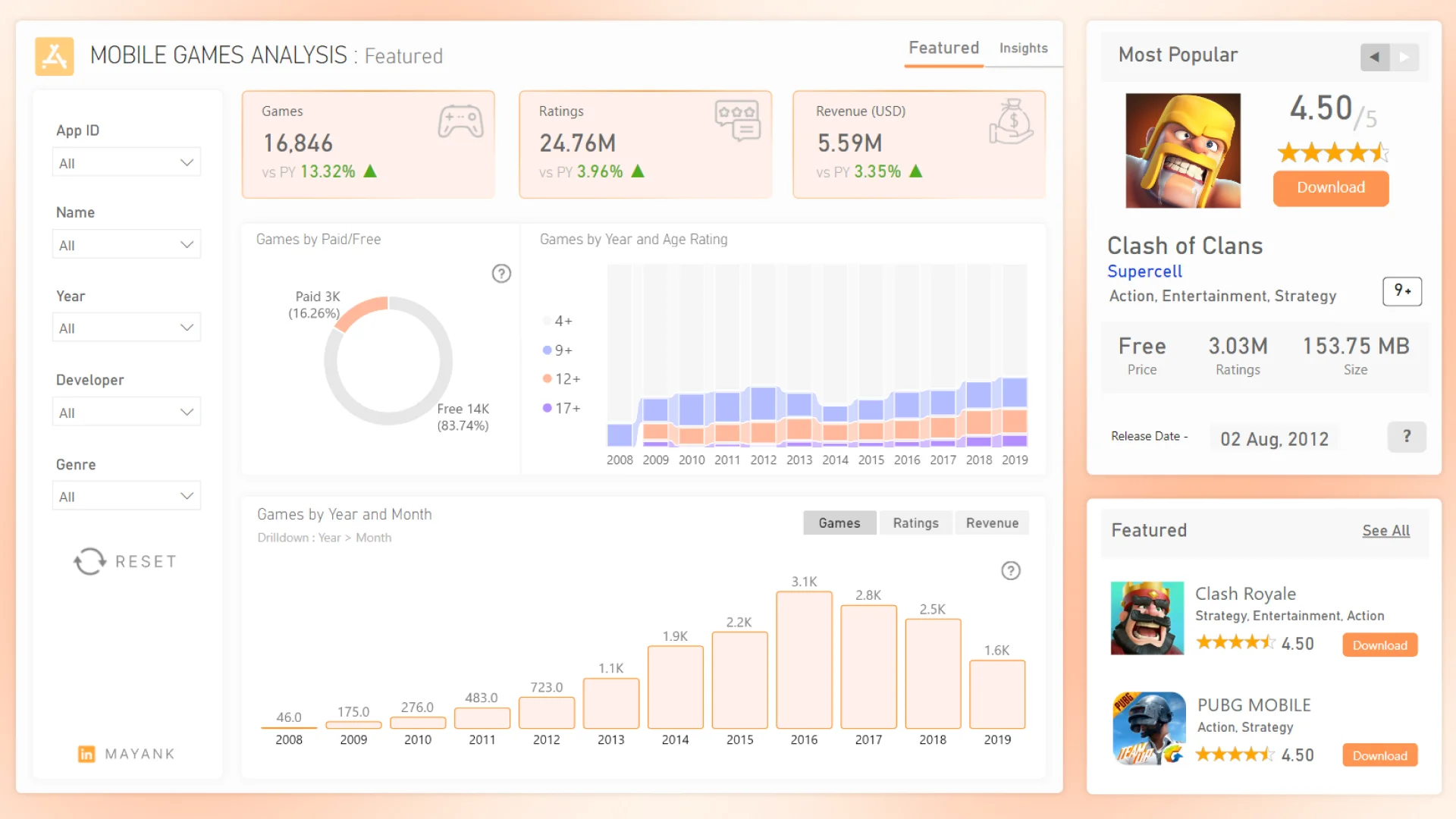Open help icon on Games by Year and Month chart
This screenshot has height=819, width=1456.
pos(1011,571)
